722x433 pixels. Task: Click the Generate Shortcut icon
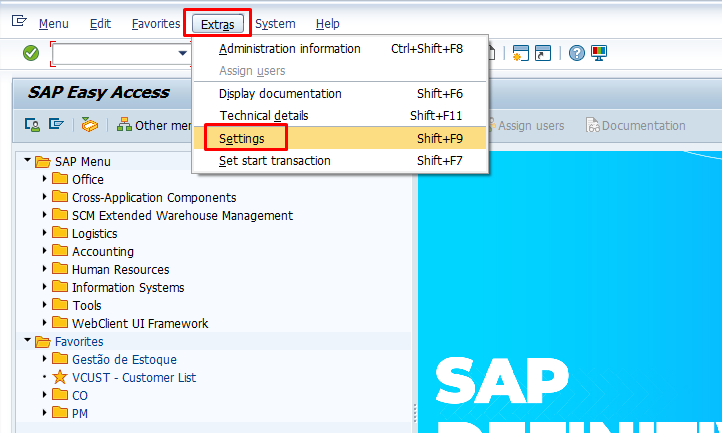(543, 53)
